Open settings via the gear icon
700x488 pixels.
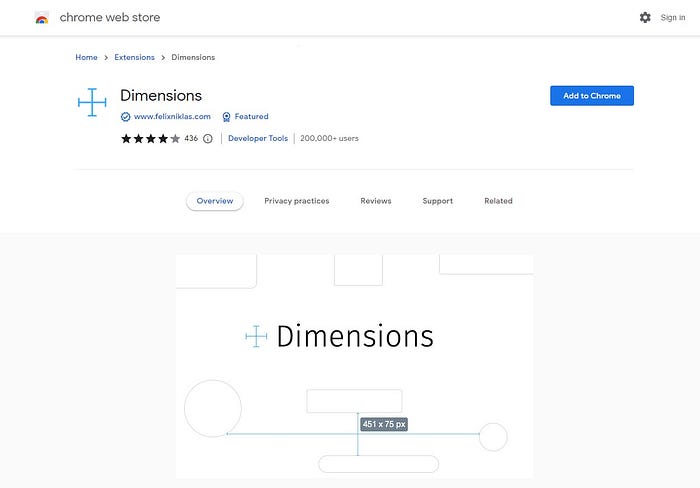pos(645,17)
